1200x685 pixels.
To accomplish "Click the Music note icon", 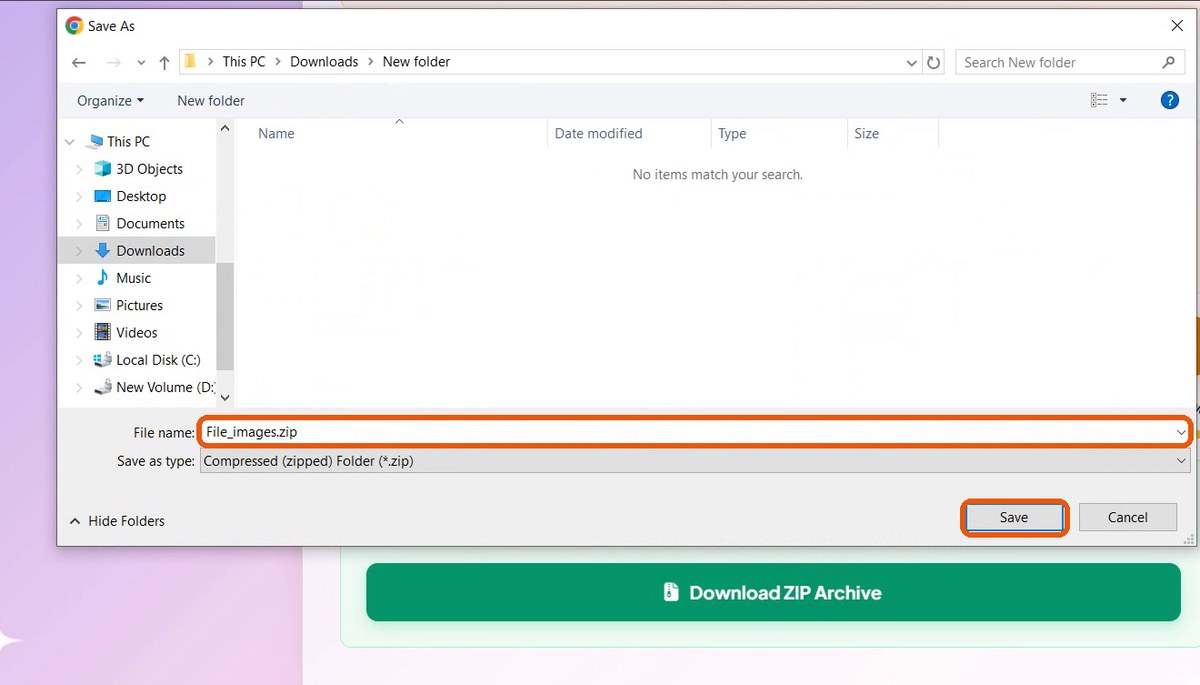I will (x=102, y=277).
